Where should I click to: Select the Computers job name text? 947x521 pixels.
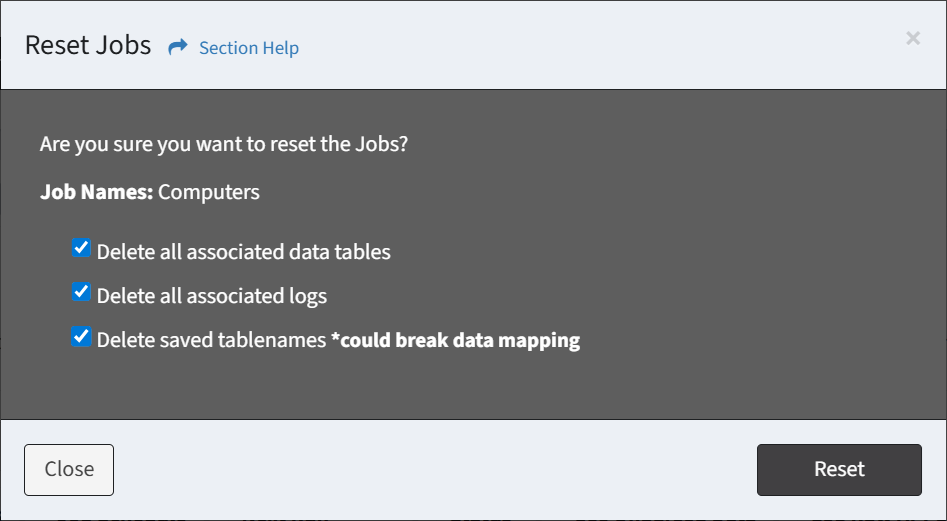pyautogui.click(x=209, y=192)
